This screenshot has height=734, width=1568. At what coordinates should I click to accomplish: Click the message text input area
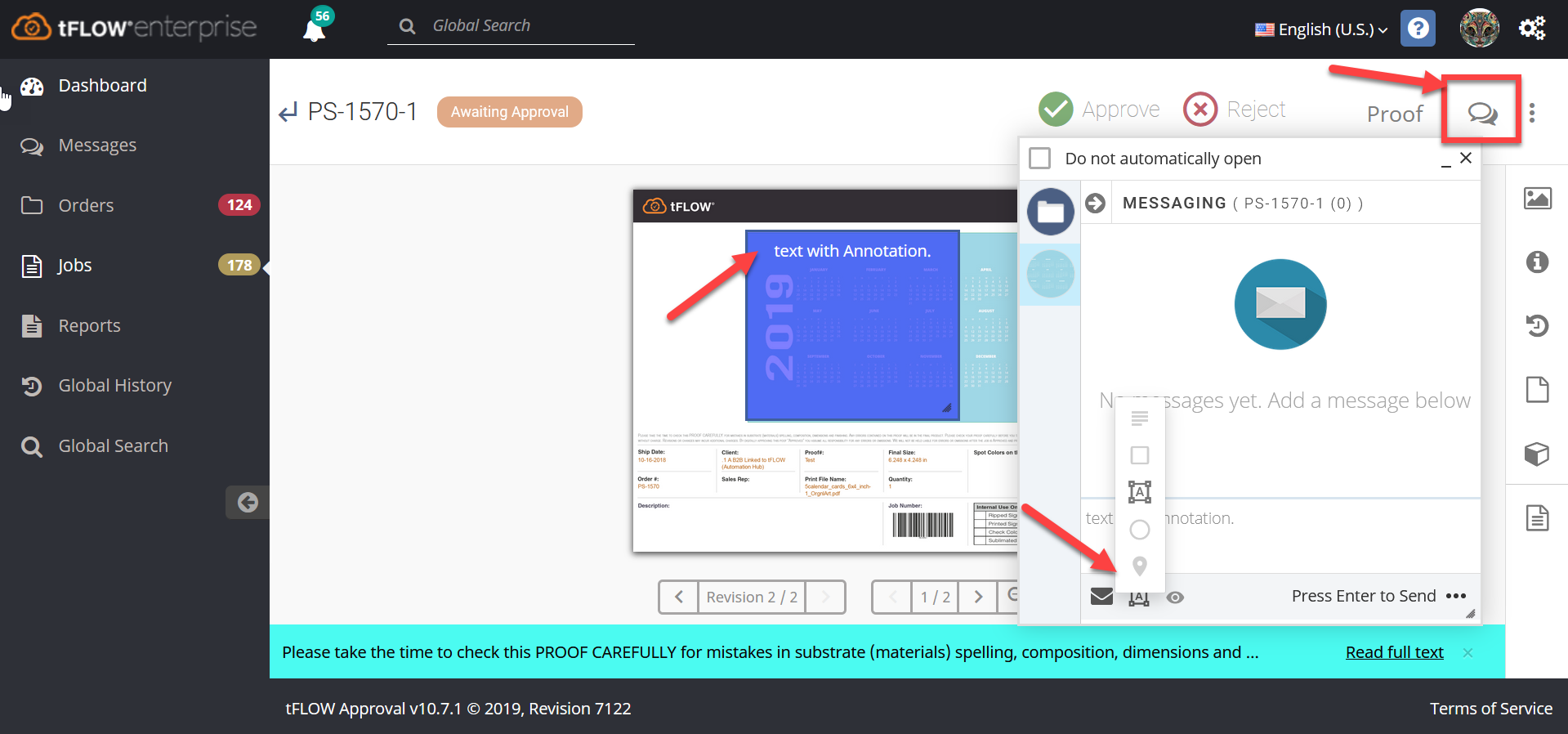pyautogui.click(x=1280, y=536)
